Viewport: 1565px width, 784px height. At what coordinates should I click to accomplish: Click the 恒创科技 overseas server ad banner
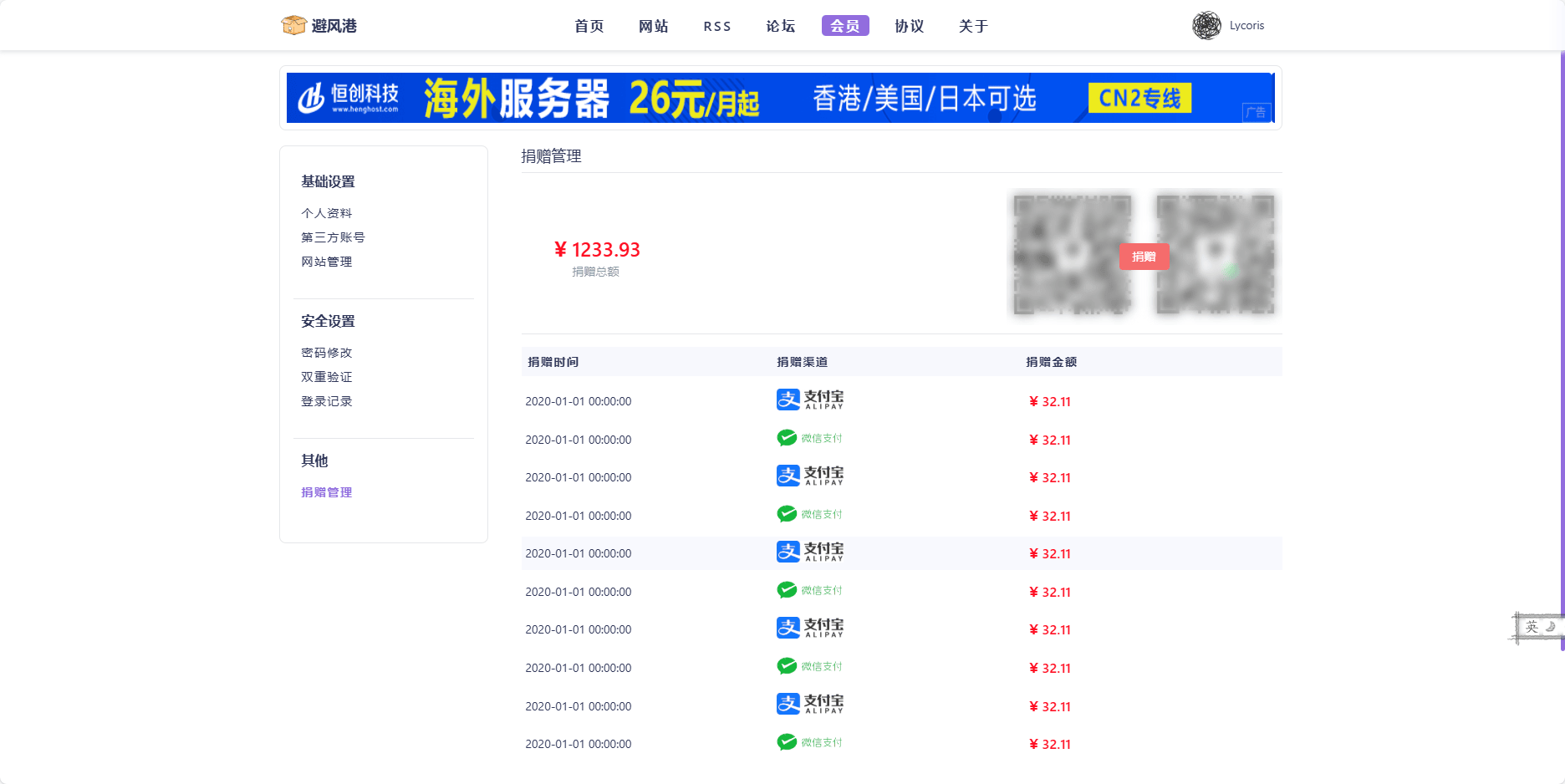pyautogui.click(x=780, y=98)
